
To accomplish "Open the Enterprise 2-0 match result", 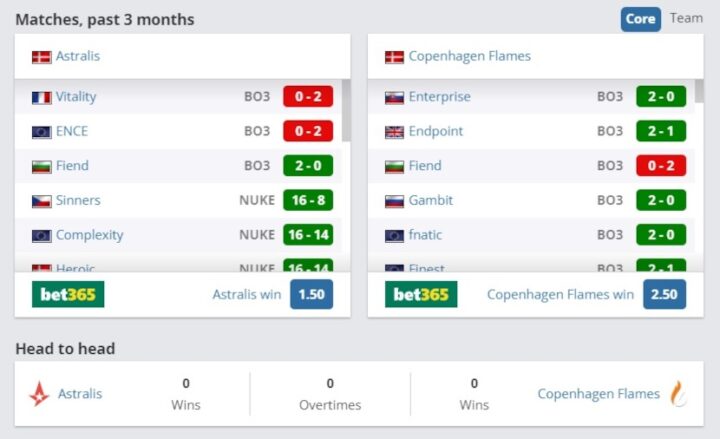I will click(x=661, y=96).
